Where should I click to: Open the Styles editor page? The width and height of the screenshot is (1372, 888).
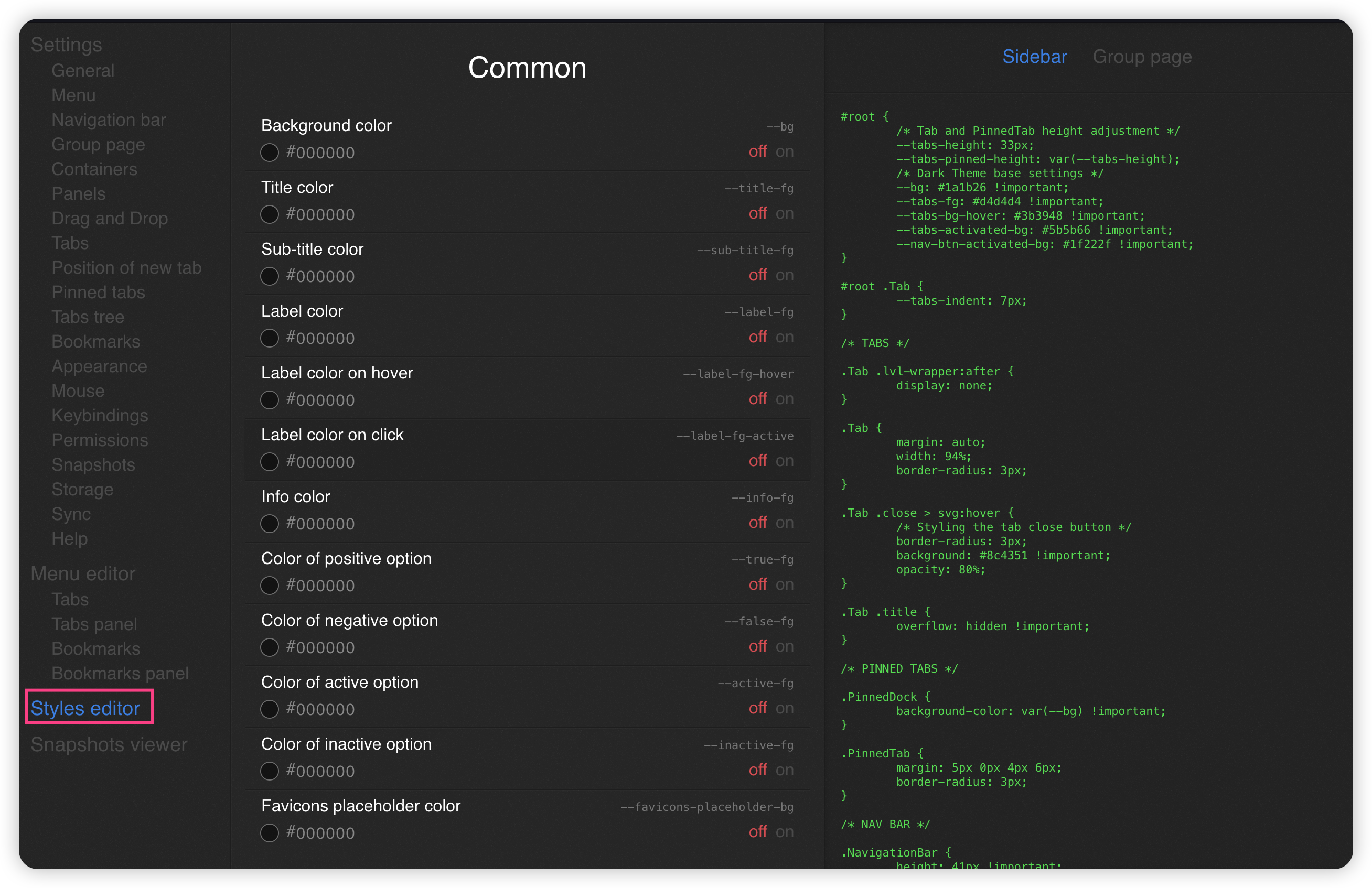[x=85, y=708]
